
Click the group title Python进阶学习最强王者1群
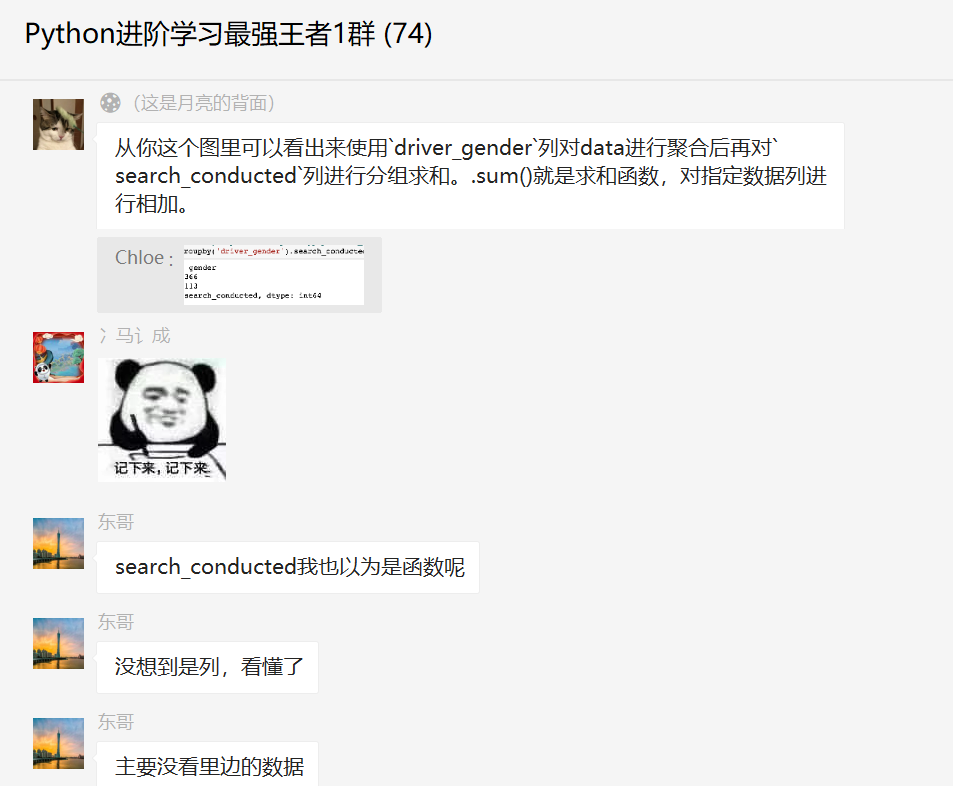click(200, 34)
